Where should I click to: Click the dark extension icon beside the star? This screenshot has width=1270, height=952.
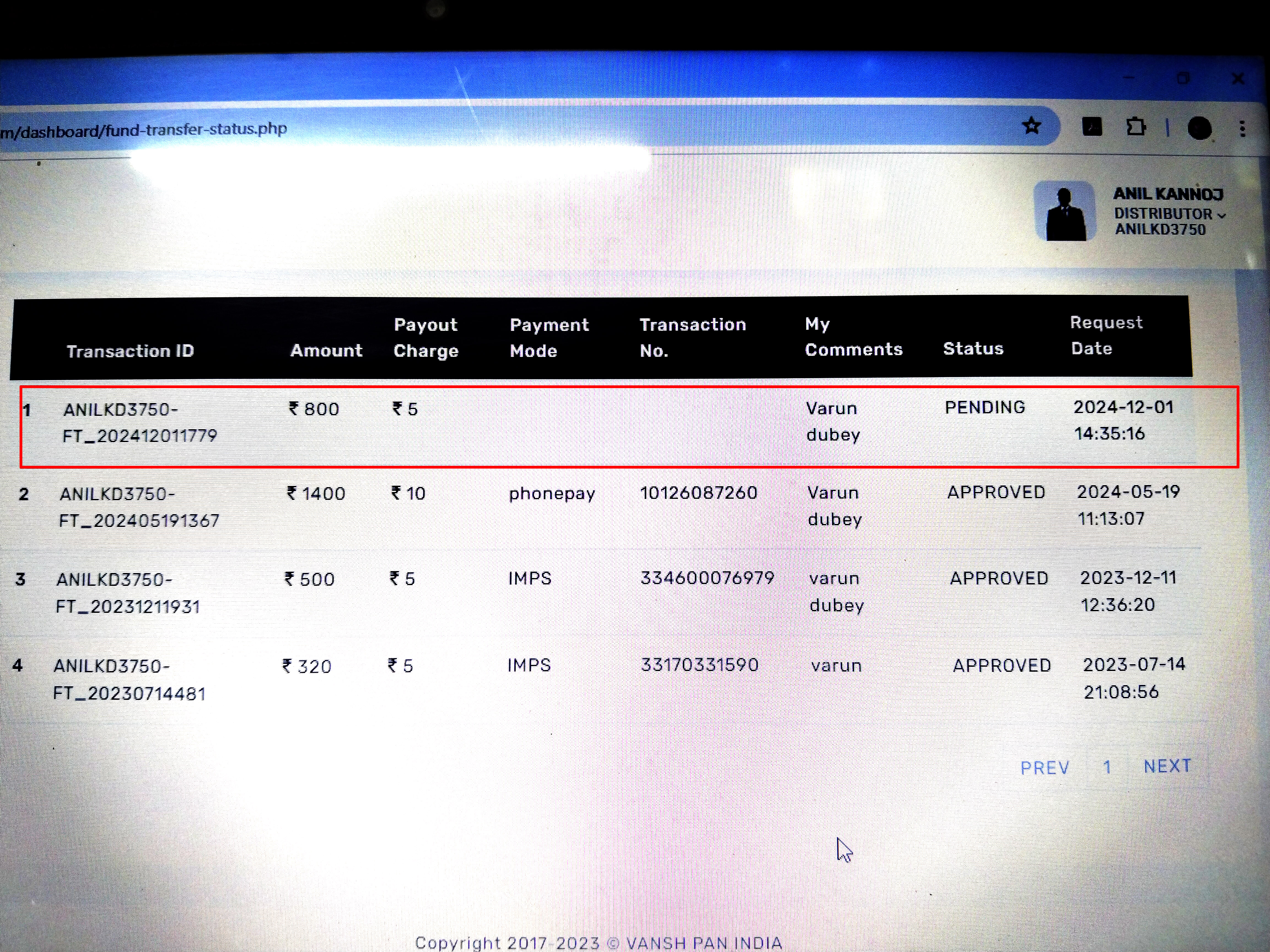click(1092, 127)
